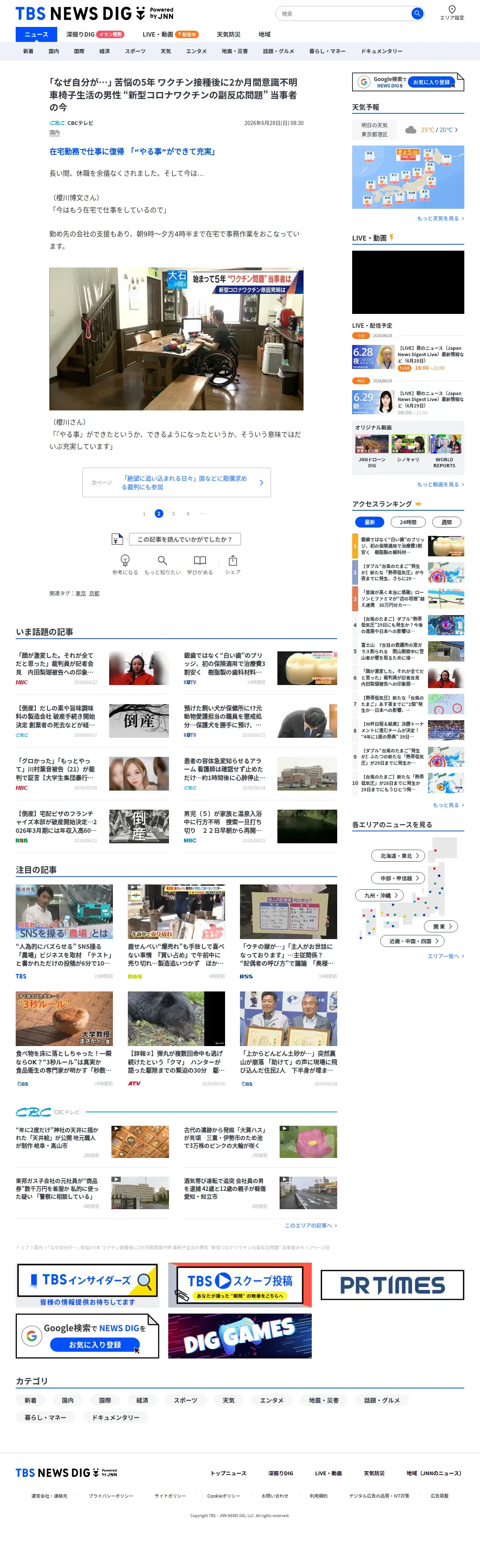Play the LIVE・動画 video player
This screenshot has height=1568, width=480.
point(408,282)
